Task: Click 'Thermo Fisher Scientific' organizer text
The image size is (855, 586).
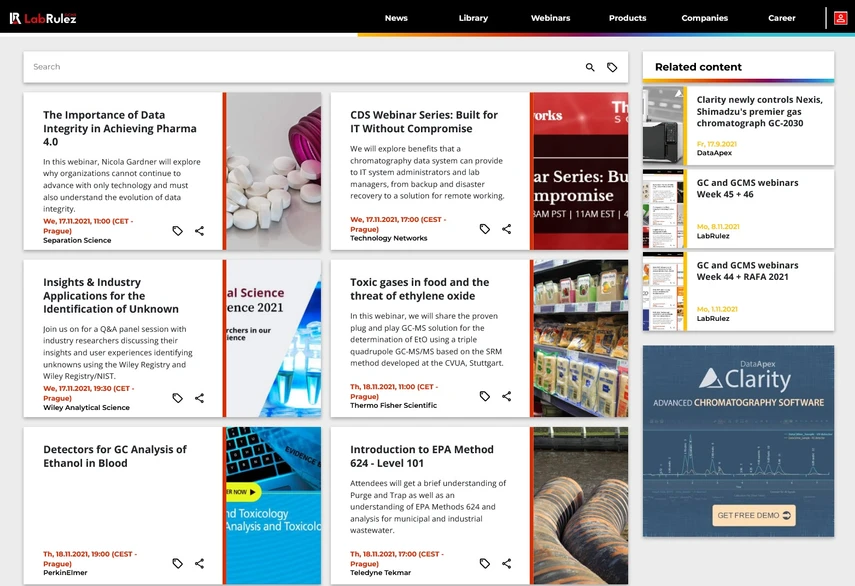Action: click(x=393, y=406)
